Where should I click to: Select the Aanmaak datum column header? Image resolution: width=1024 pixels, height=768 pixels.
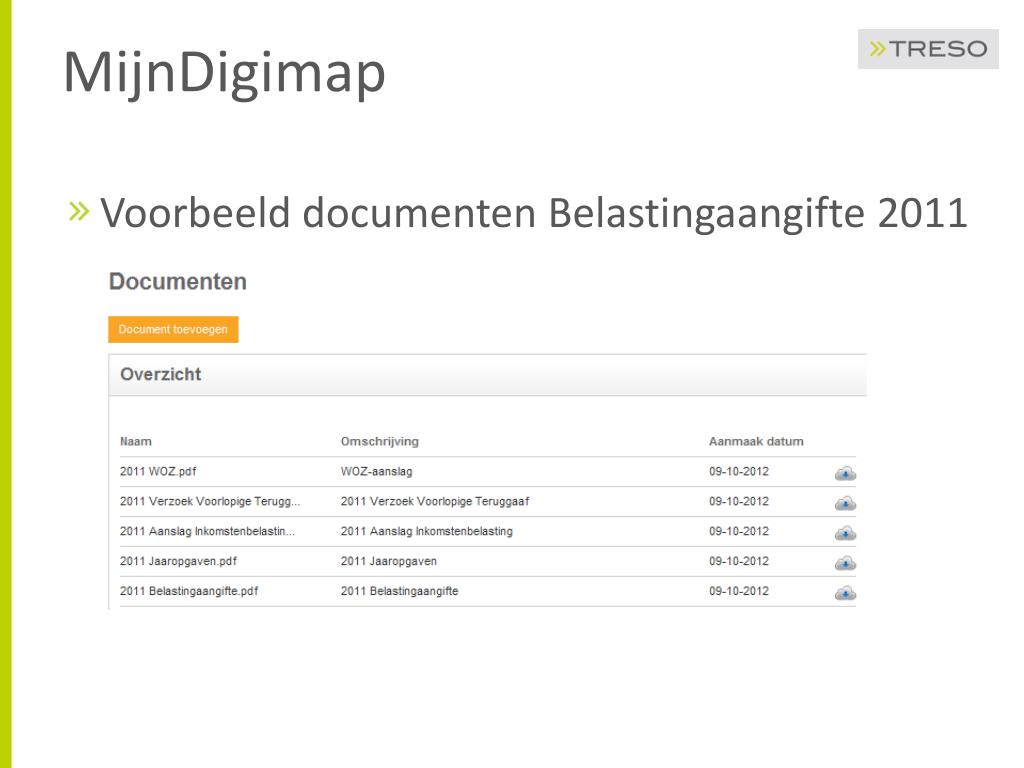756,441
